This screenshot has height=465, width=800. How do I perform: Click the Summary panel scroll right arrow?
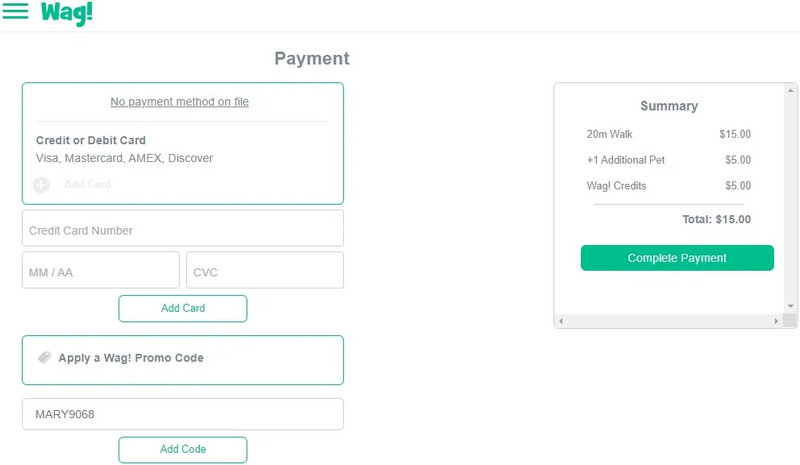point(777,321)
